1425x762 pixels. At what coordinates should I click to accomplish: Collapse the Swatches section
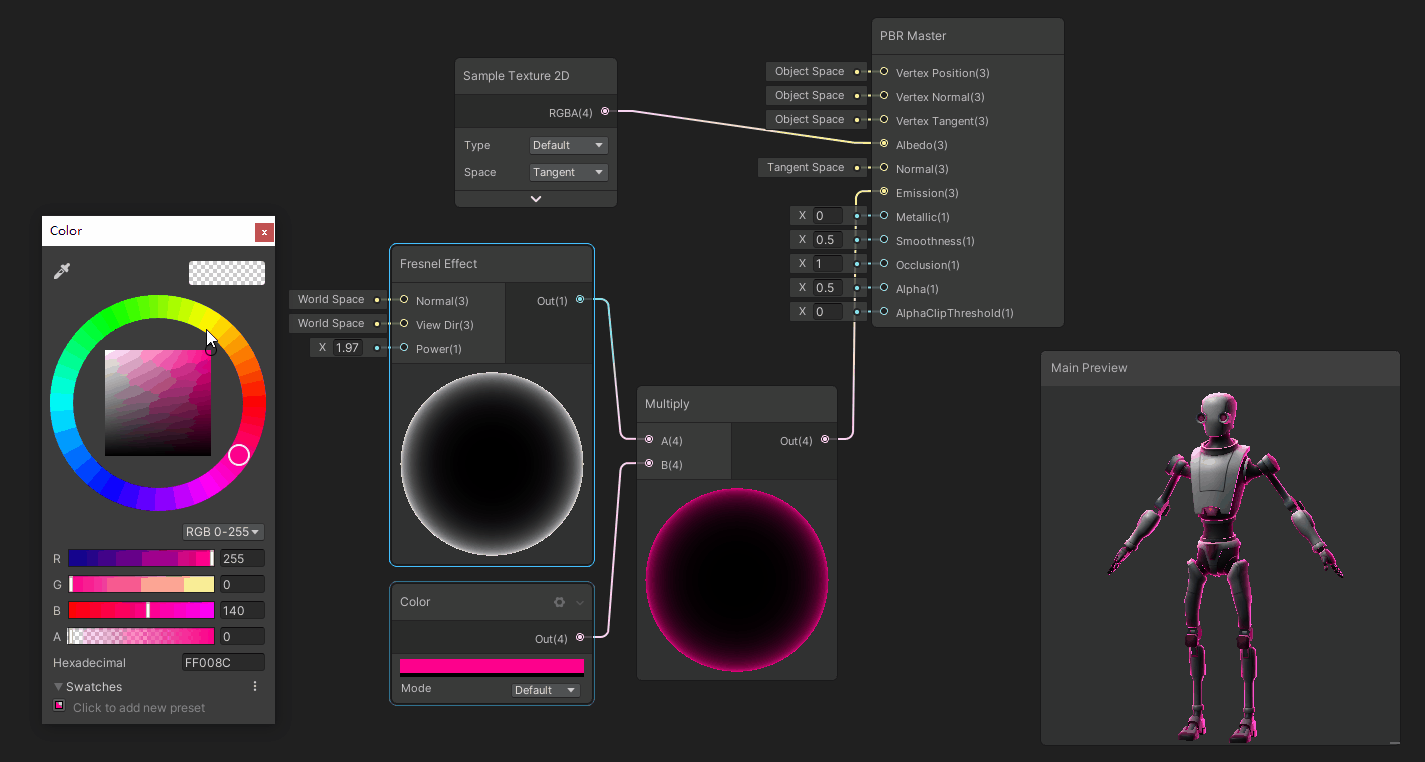click(59, 687)
